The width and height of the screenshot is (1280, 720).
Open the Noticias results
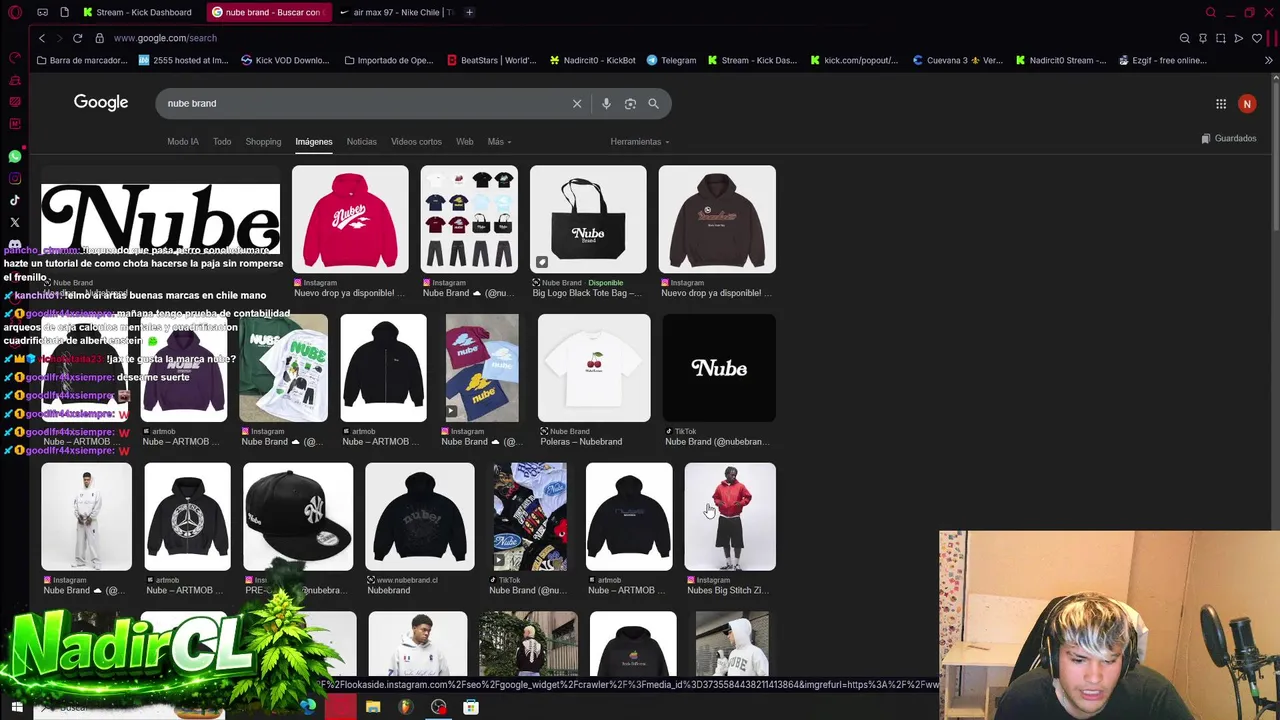tap(362, 142)
